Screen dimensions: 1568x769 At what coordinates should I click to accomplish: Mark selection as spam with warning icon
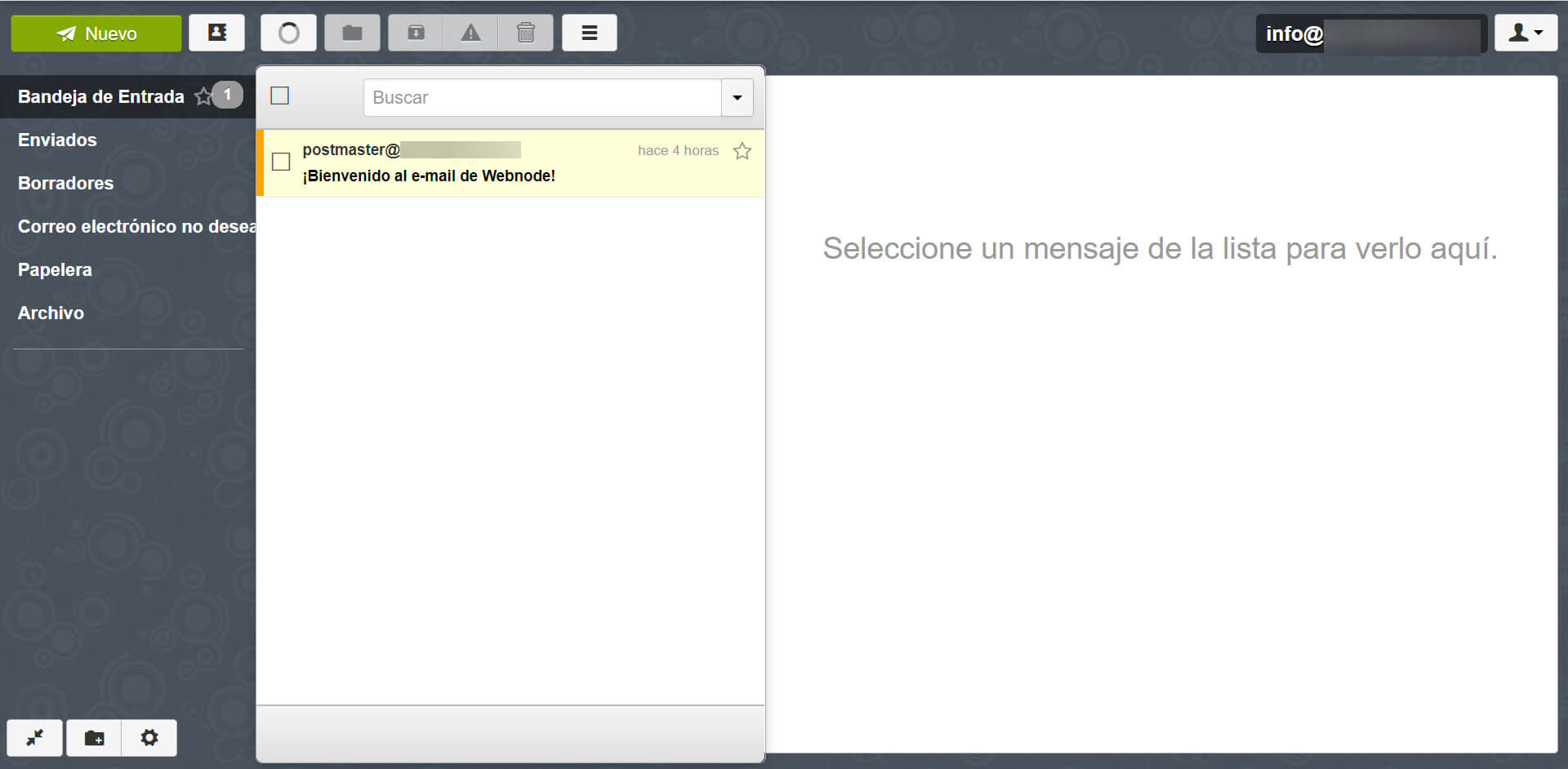[470, 33]
